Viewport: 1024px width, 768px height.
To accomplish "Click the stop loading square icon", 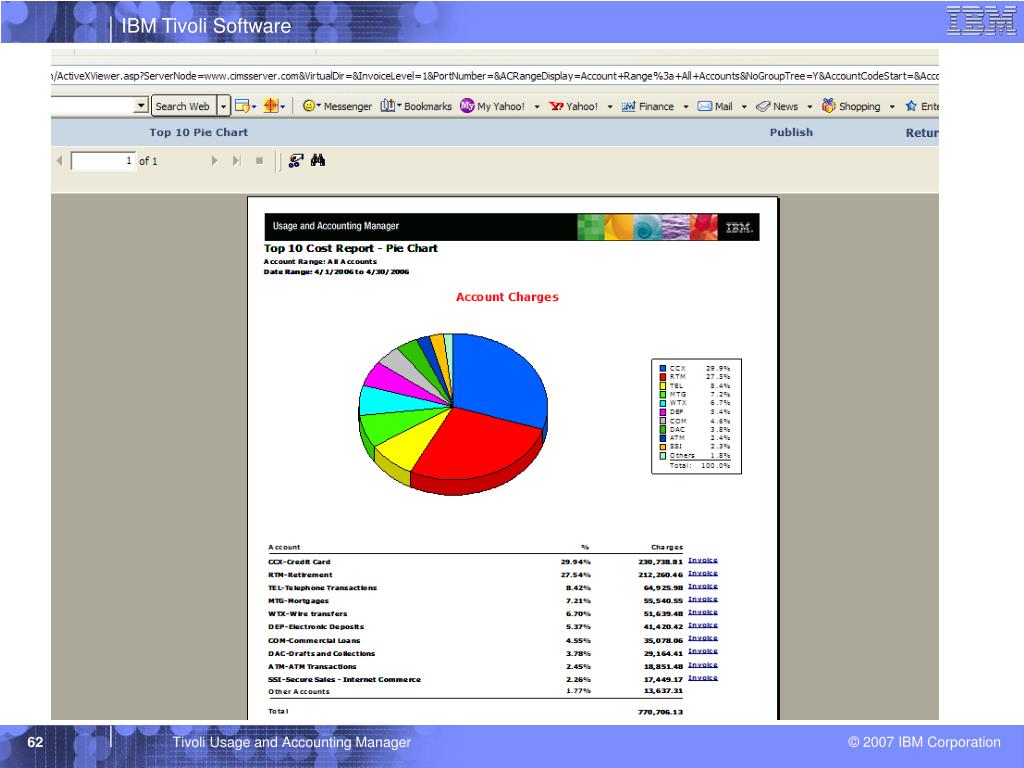I will coord(259,161).
